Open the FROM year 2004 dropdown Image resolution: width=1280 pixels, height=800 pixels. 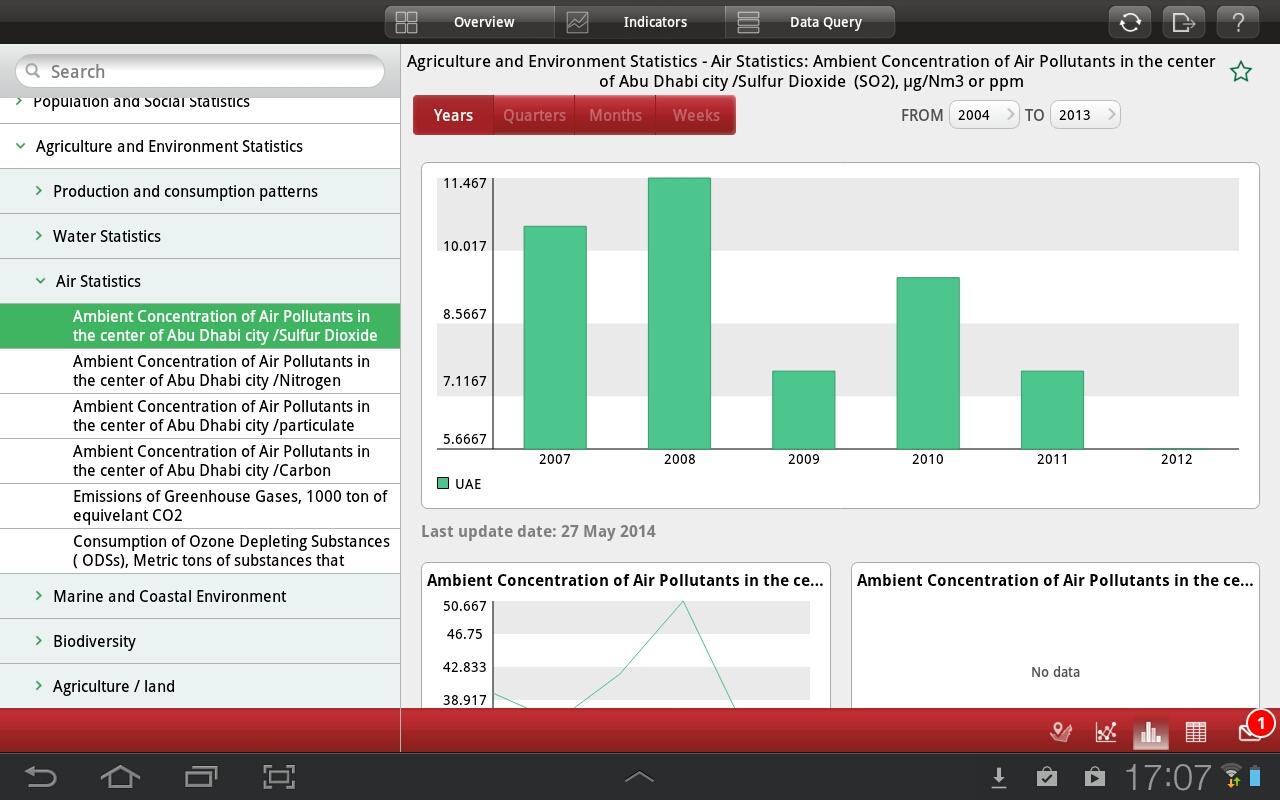[984, 115]
